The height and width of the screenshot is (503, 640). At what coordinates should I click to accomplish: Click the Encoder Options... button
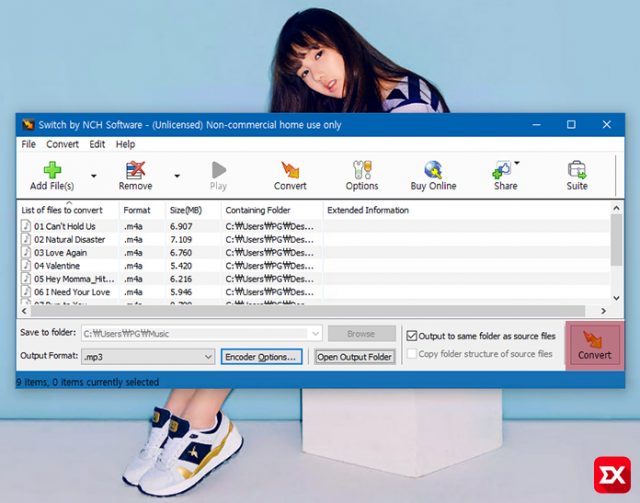pos(261,356)
